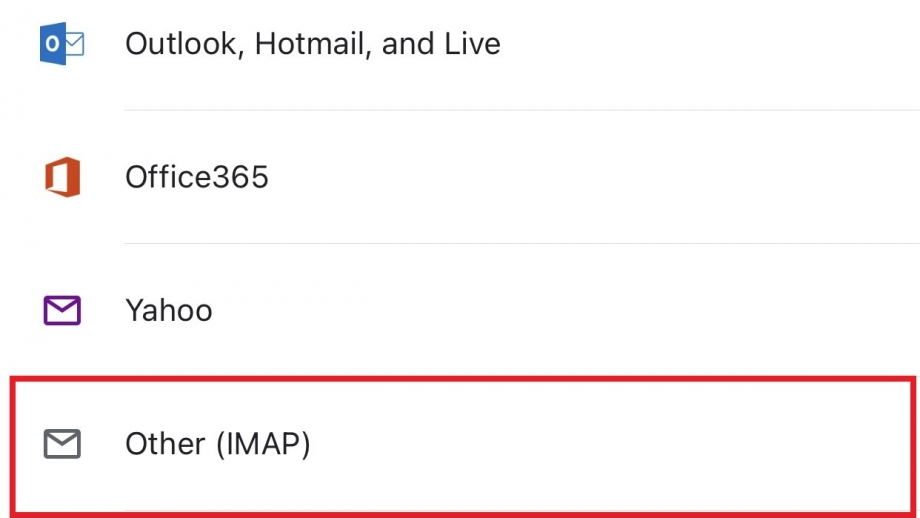Image resolution: width=920 pixels, height=518 pixels.
Task: Click the "(IMAP)" text in the last option
Action: click(x=263, y=444)
